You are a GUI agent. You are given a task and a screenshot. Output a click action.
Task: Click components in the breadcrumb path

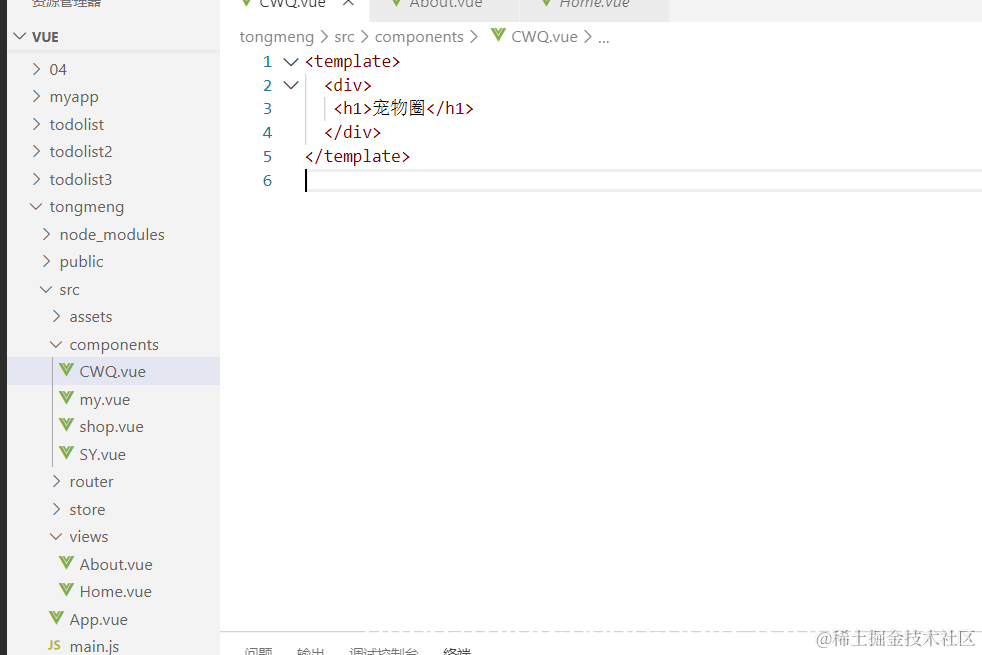[419, 37]
